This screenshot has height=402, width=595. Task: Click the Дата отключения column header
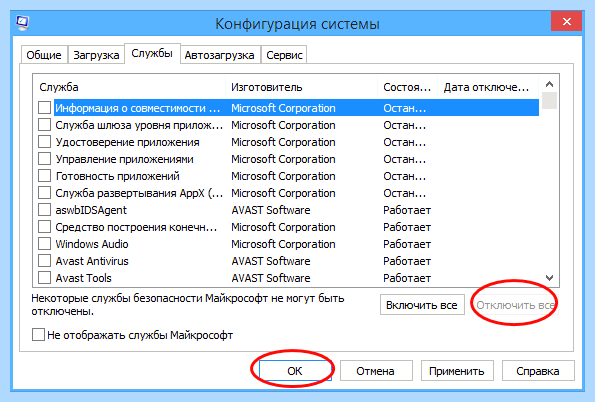pyautogui.click(x=488, y=87)
